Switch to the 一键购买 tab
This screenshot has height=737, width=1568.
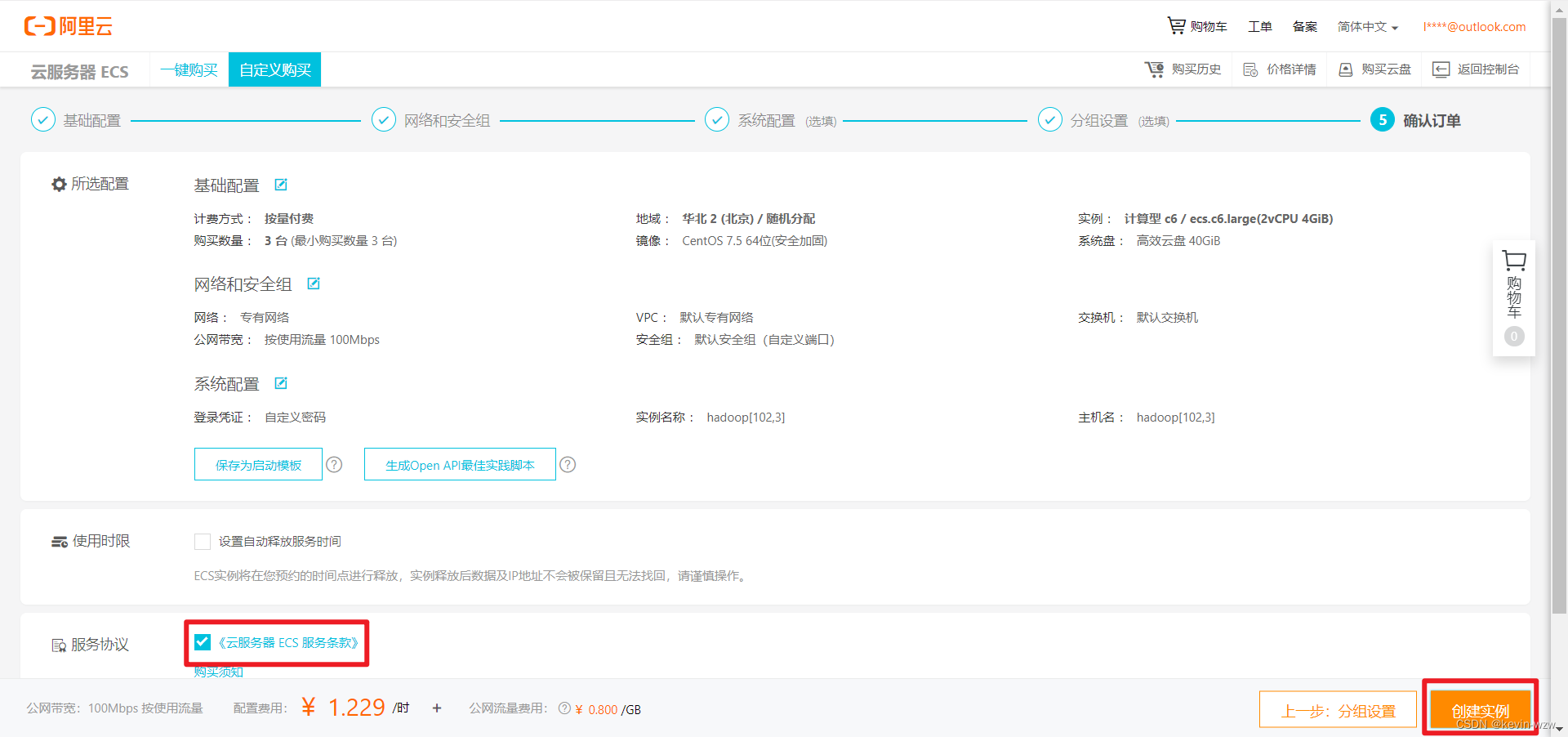point(189,69)
